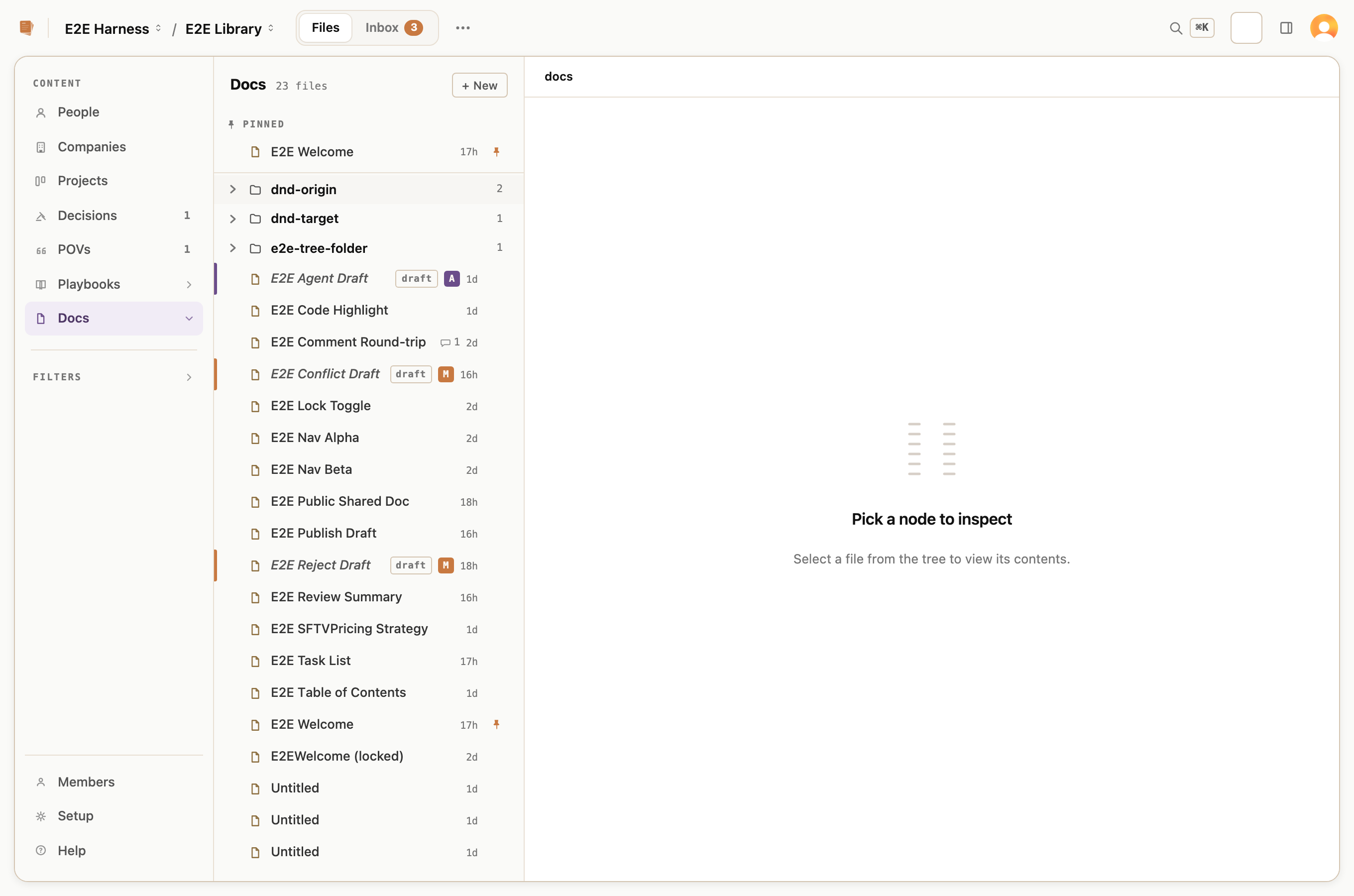The image size is (1354, 896).
Task: Click draft badge on E2E Reject Draft
Action: (x=410, y=565)
